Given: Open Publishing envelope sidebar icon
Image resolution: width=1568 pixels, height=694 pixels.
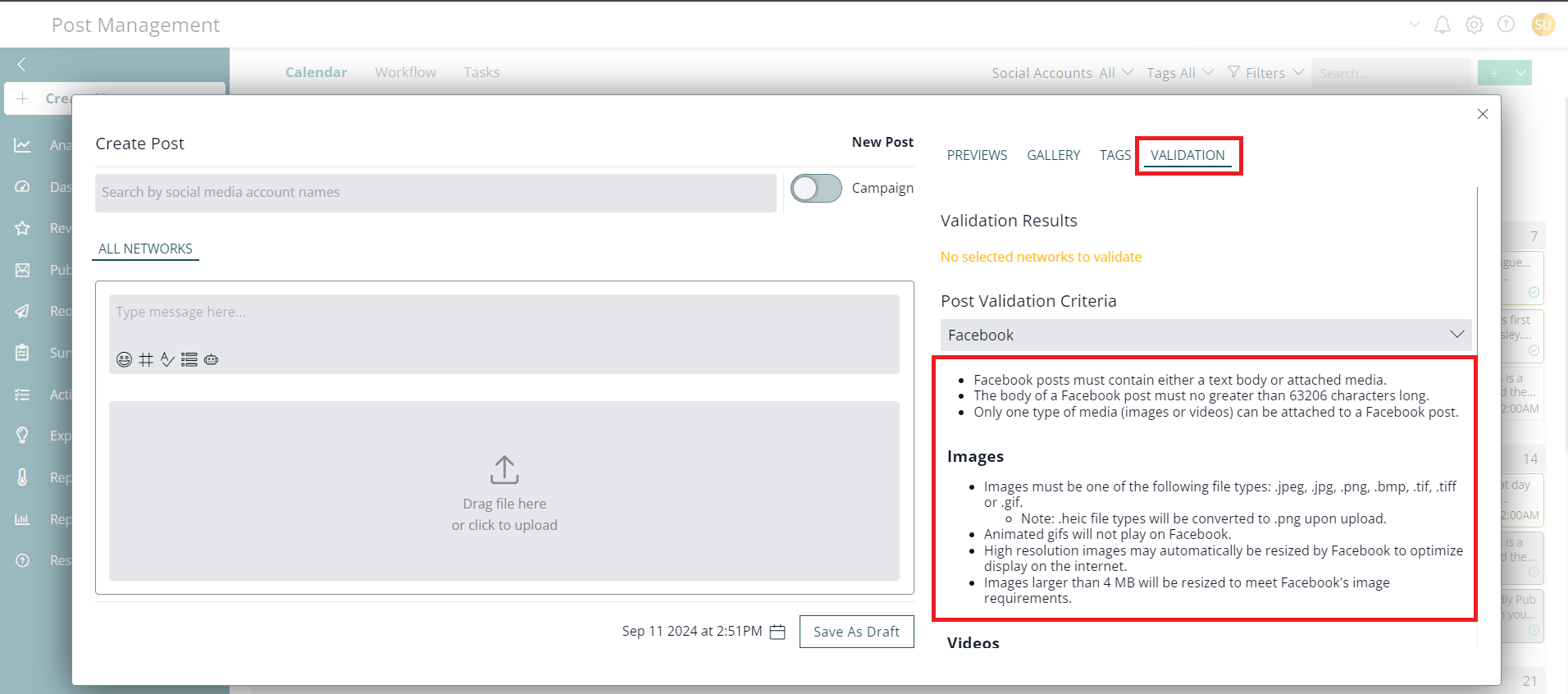Looking at the screenshot, I should pyautogui.click(x=22, y=270).
